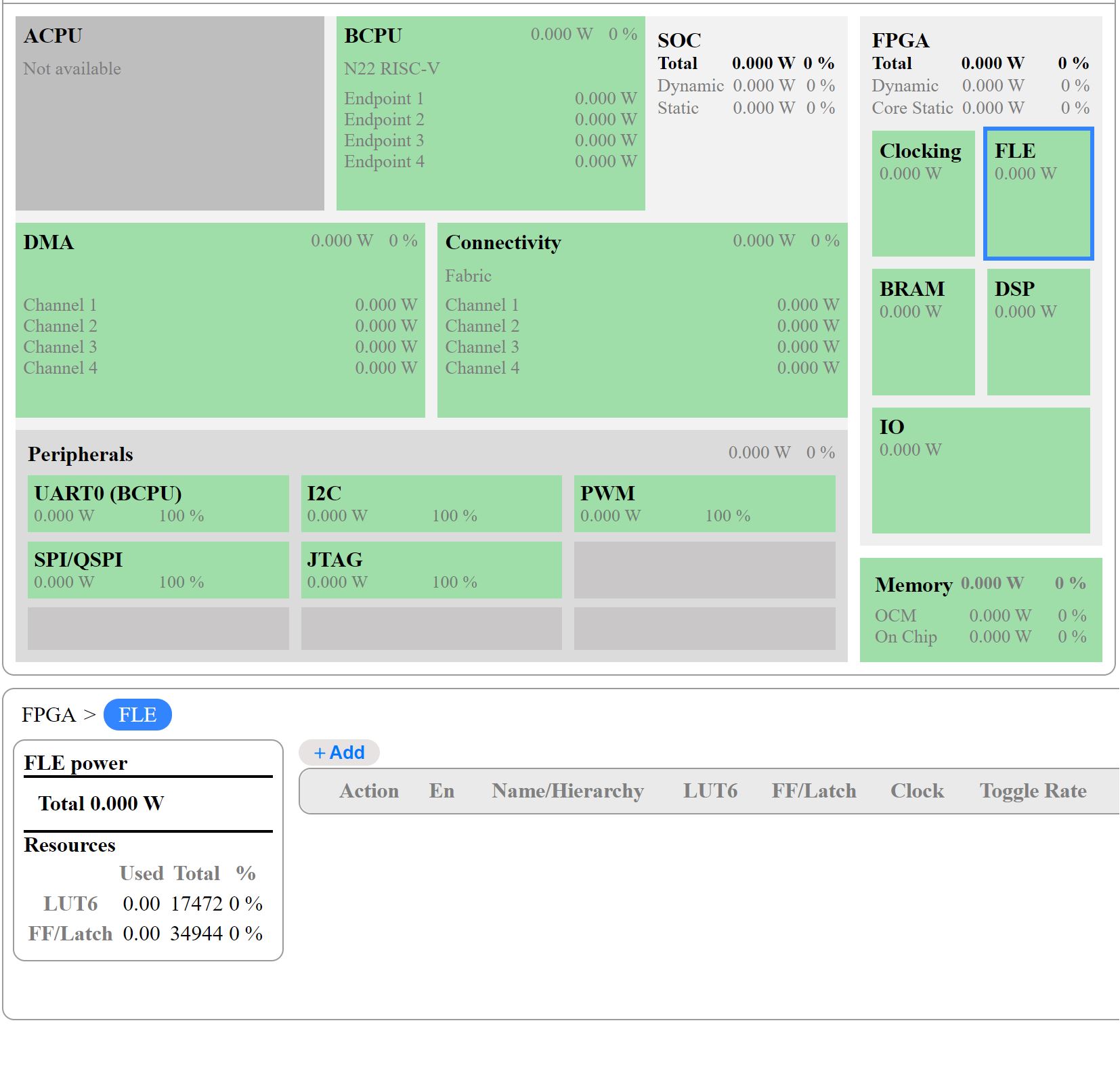Image resolution: width=1120 pixels, height=1090 pixels.
Task: Click the Name/Hierarchy column header
Action: pyautogui.click(x=567, y=791)
